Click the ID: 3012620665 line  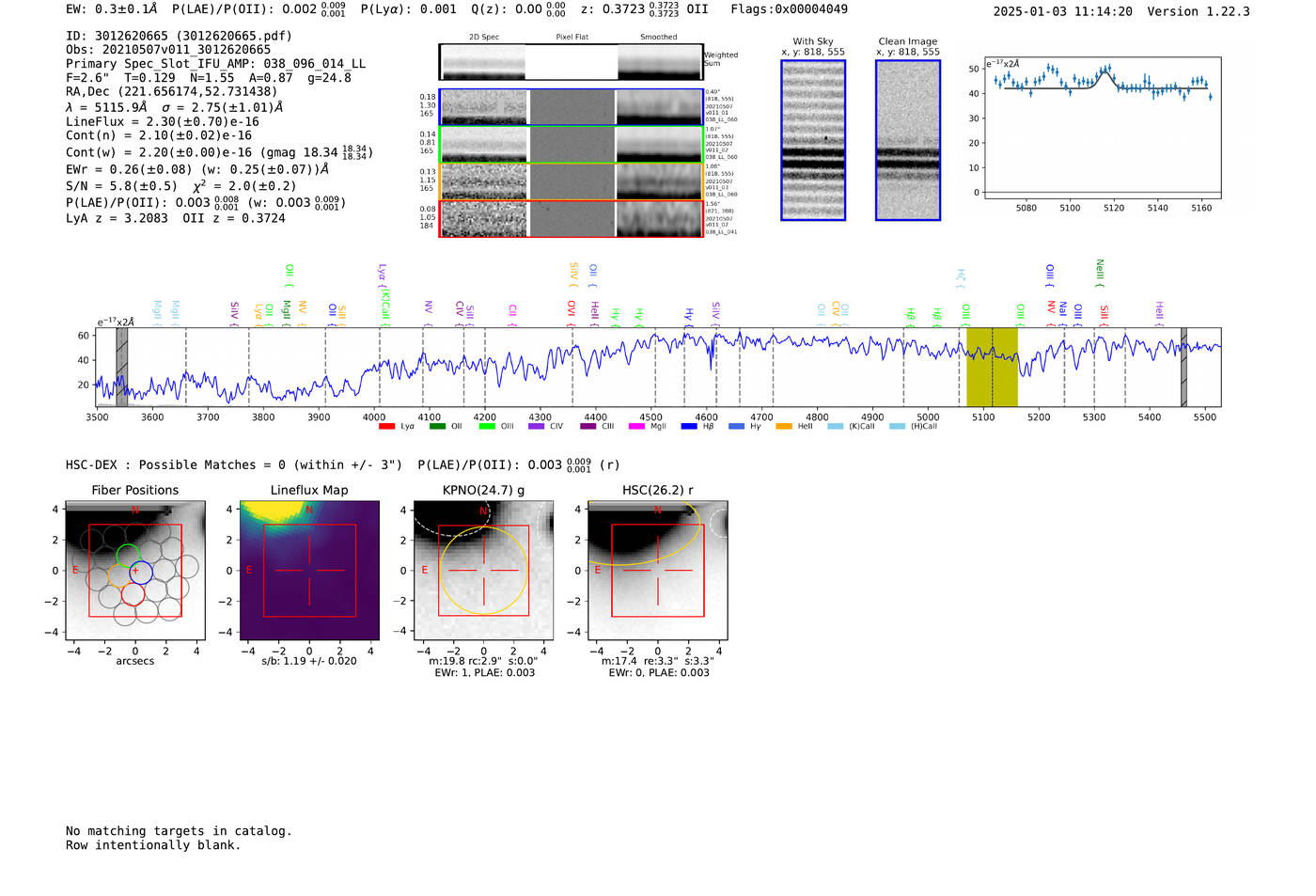(179, 36)
